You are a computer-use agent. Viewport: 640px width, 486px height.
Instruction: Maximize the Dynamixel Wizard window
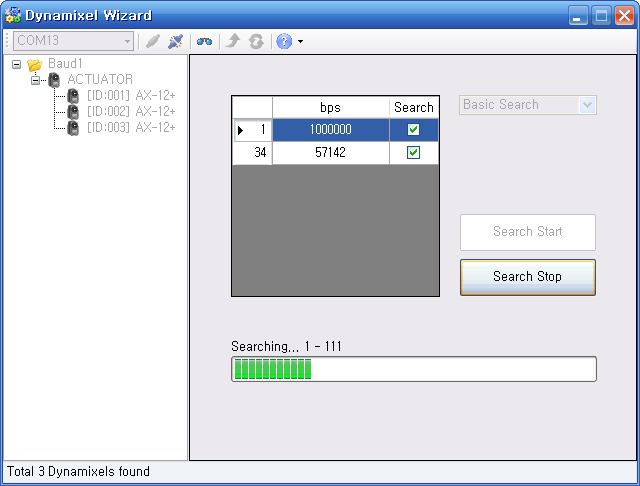tap(601, 16)
